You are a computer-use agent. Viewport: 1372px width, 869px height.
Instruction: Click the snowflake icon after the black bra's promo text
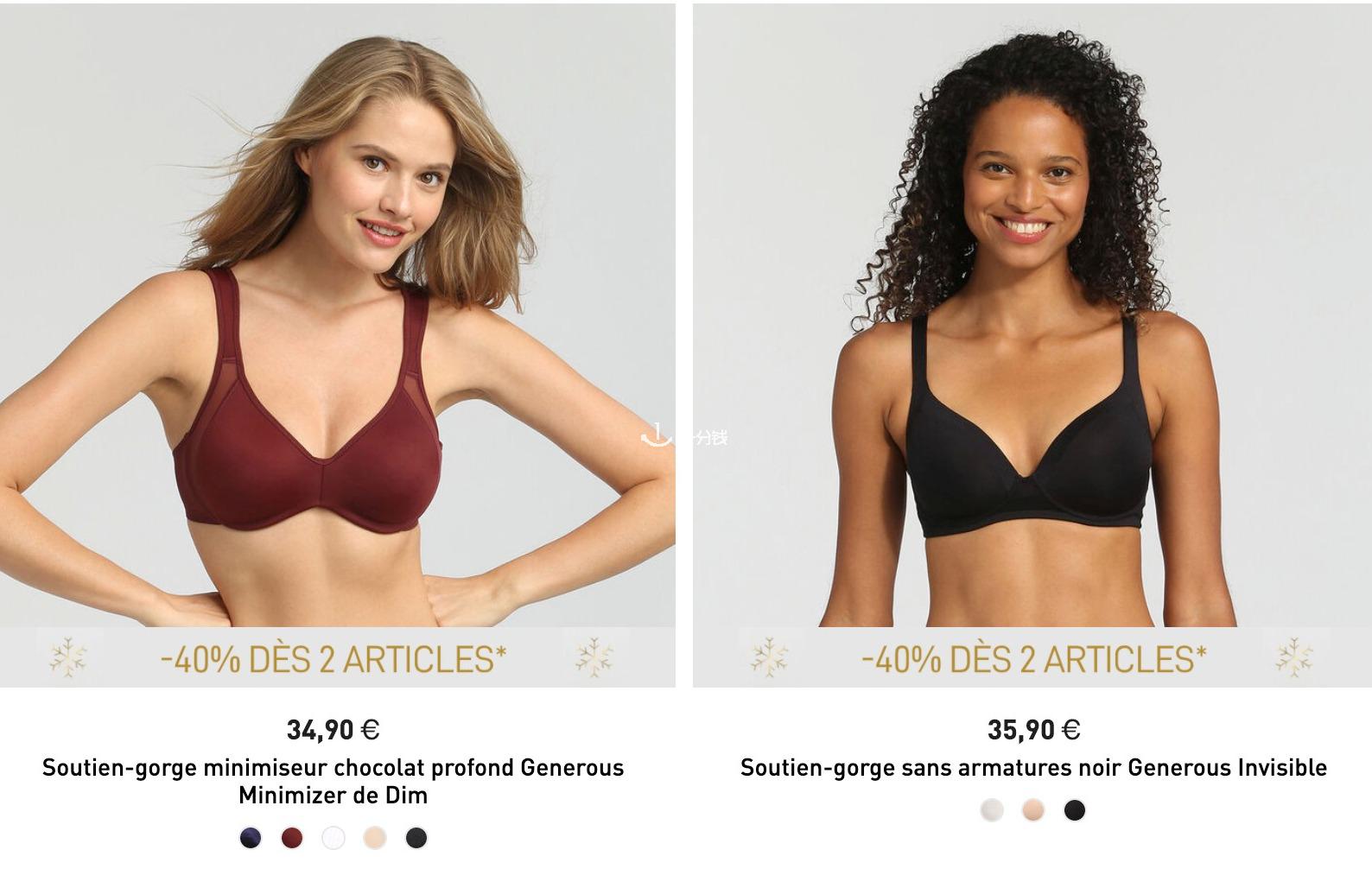tap(1294, 657)
